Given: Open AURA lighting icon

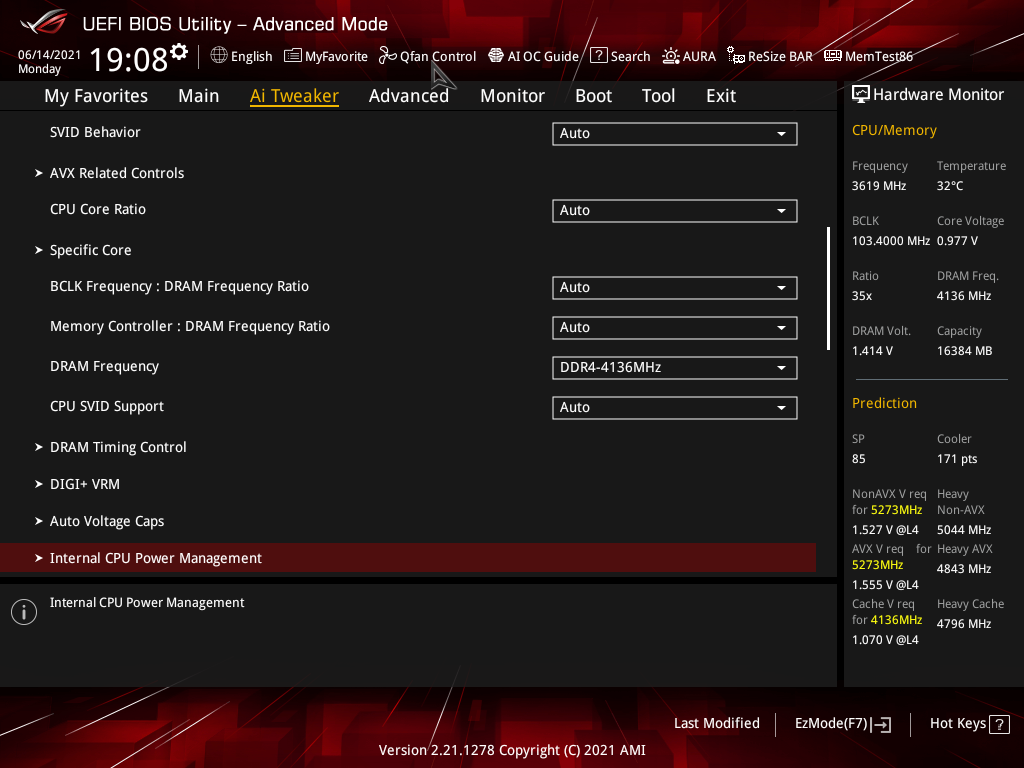Looking at the screenshot, I should [x=671, y=56].
